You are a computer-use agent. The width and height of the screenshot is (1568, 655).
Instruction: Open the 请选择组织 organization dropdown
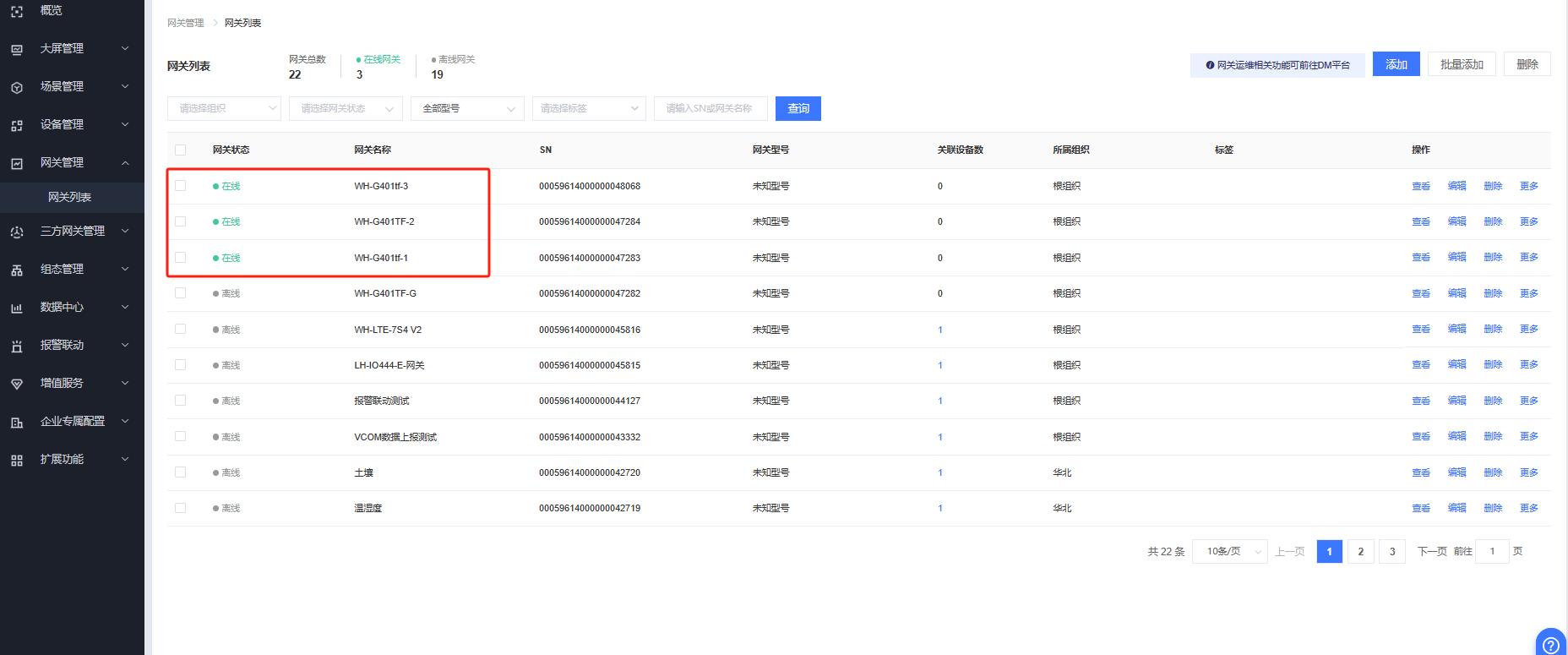coord(224,108)
